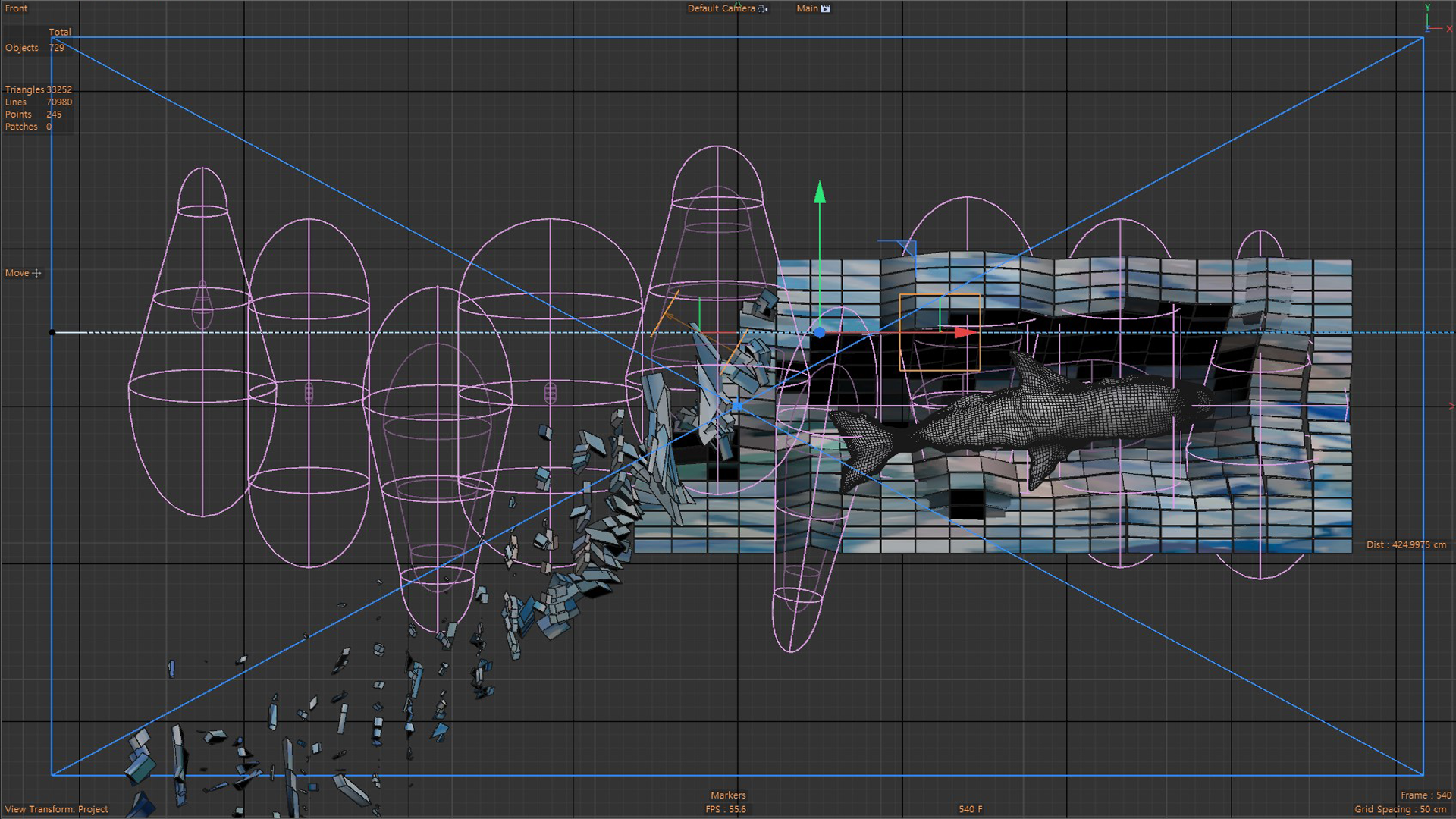Click the Frame 540 readout

[x=1425, y=795]
